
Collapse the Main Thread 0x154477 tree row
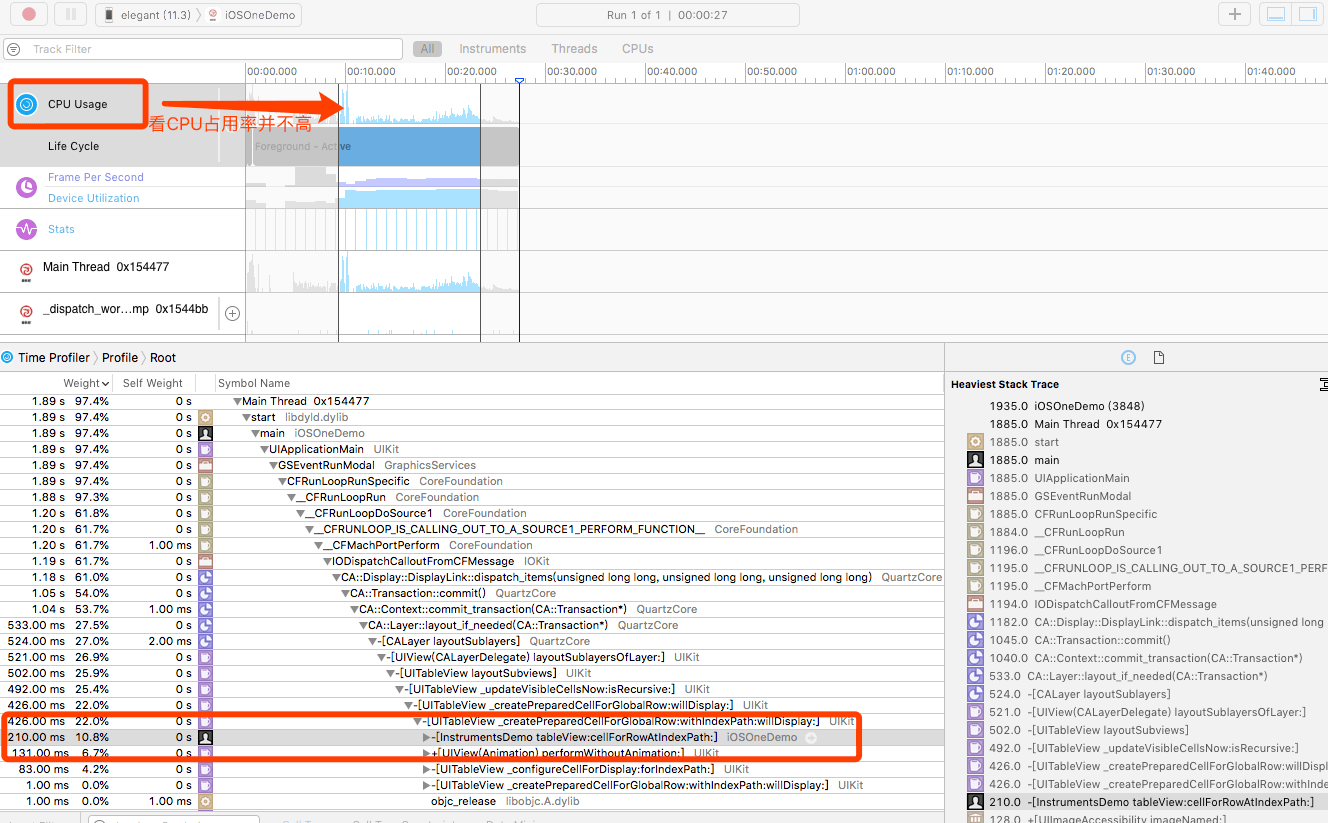[x=238, y=401]
